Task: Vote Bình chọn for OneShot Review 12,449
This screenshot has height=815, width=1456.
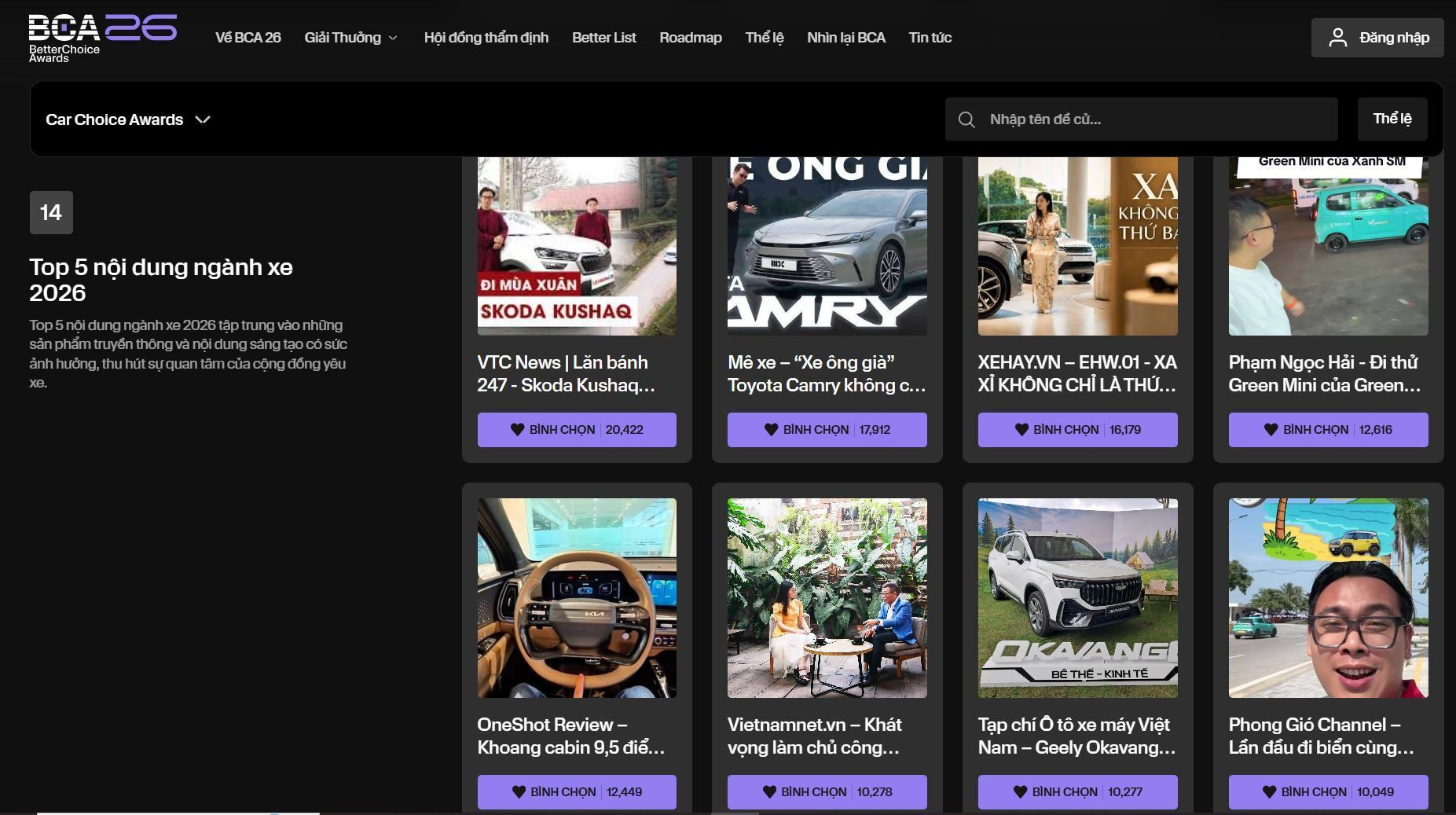Action: pyautogui.click(x=577, y=792)
